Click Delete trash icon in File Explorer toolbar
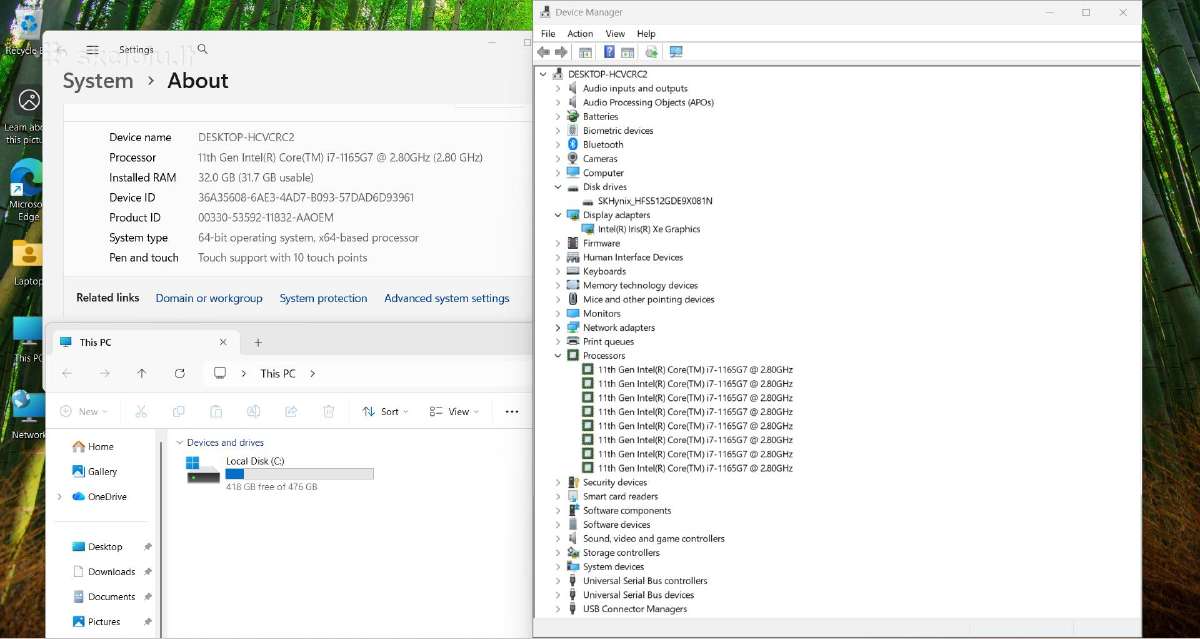 coord(329,411)
